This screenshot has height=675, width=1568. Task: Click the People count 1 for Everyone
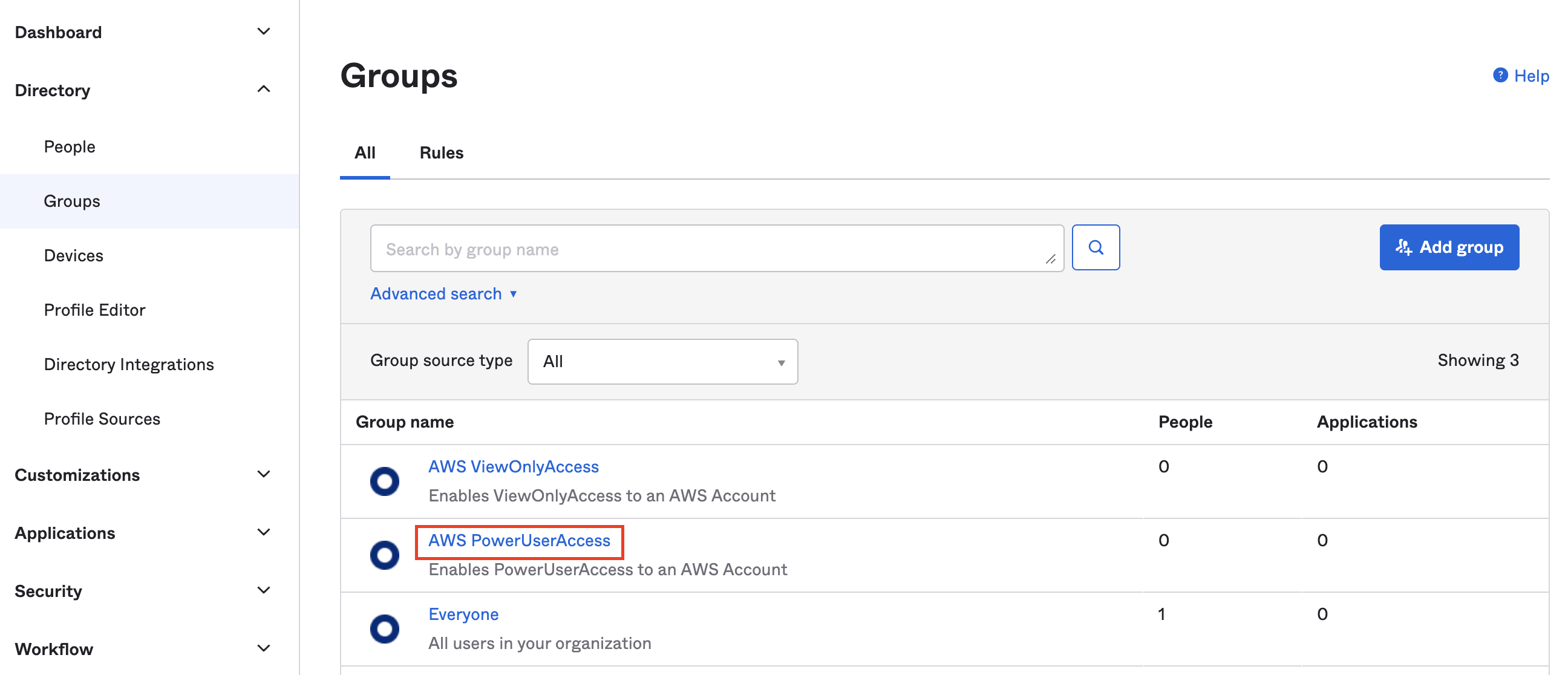[1161, 614]
